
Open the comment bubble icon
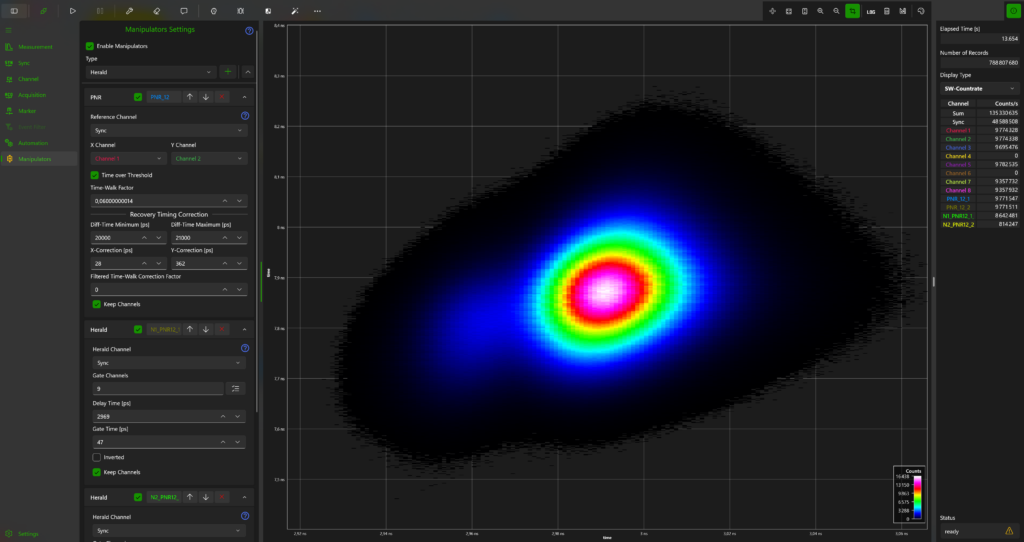coord(184,11)
